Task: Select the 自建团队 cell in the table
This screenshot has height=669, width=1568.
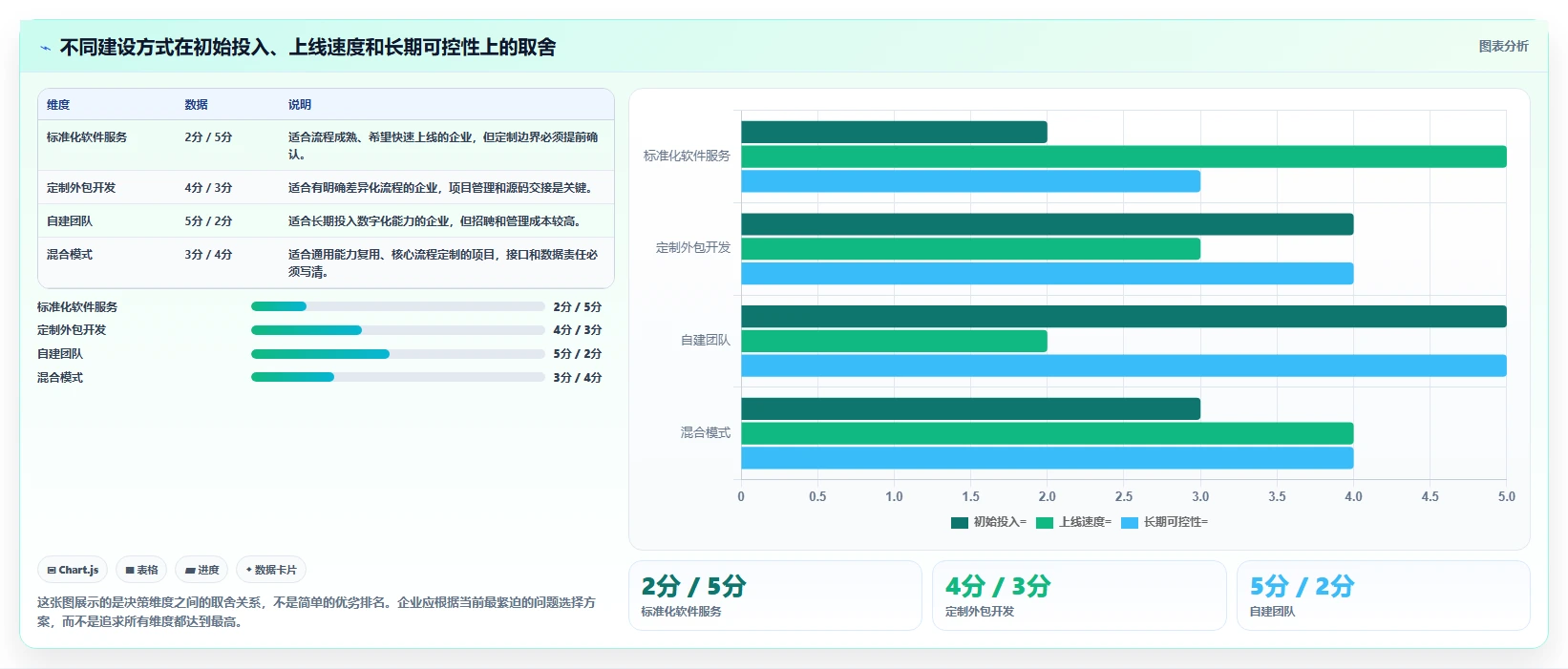Action: tap(70, 221)
